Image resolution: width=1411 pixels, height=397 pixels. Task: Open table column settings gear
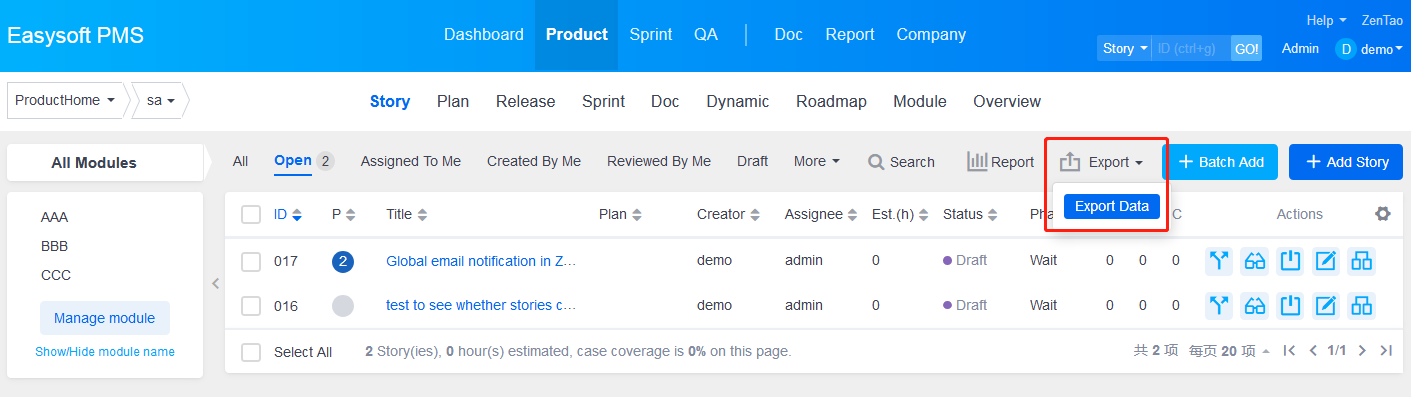tap(1383, 214)
